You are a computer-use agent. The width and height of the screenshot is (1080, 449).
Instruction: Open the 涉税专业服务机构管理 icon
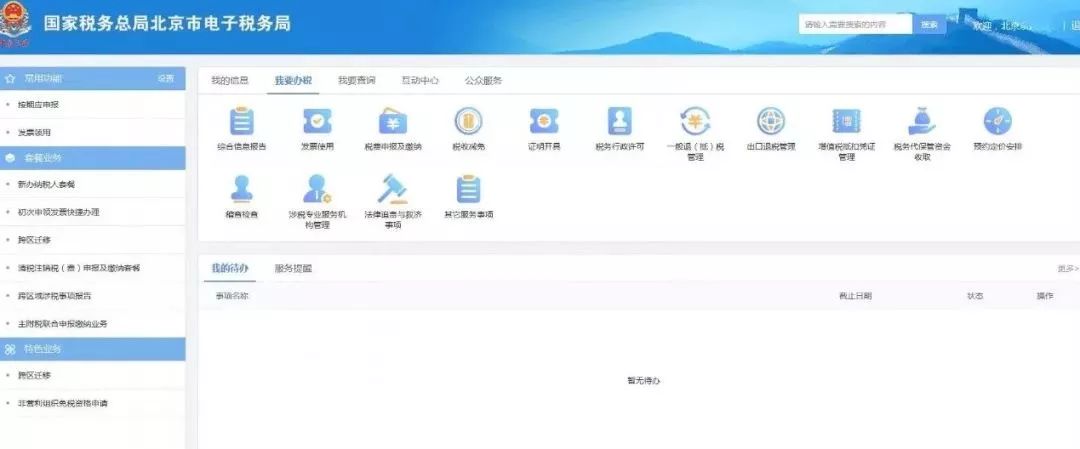pyautogui.click(x=317, y=189)
